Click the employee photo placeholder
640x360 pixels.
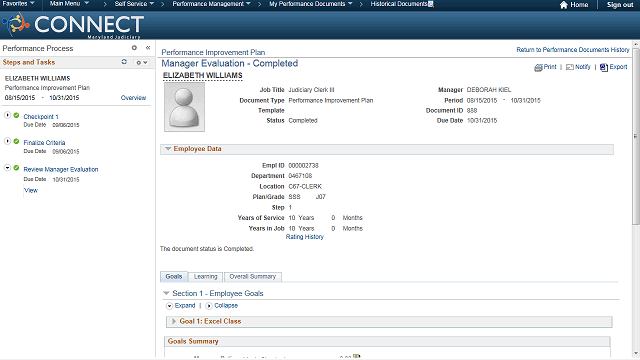pyautogui.click(x=184, y=107)
